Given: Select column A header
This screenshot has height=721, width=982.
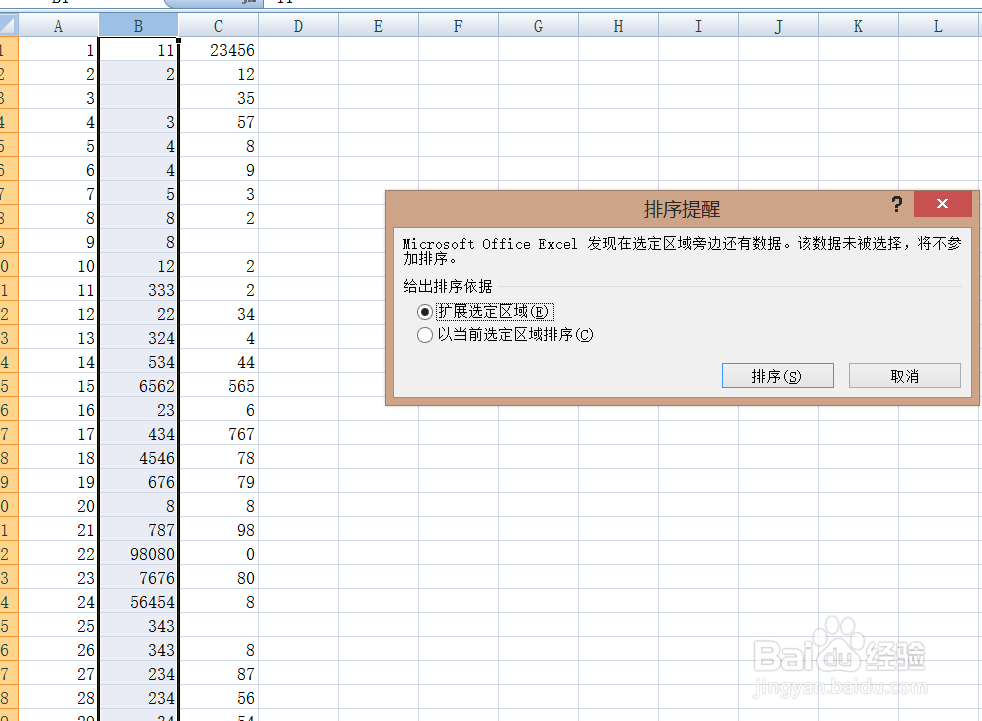Looking at the screenshot, I should click(x=58, y=25).
